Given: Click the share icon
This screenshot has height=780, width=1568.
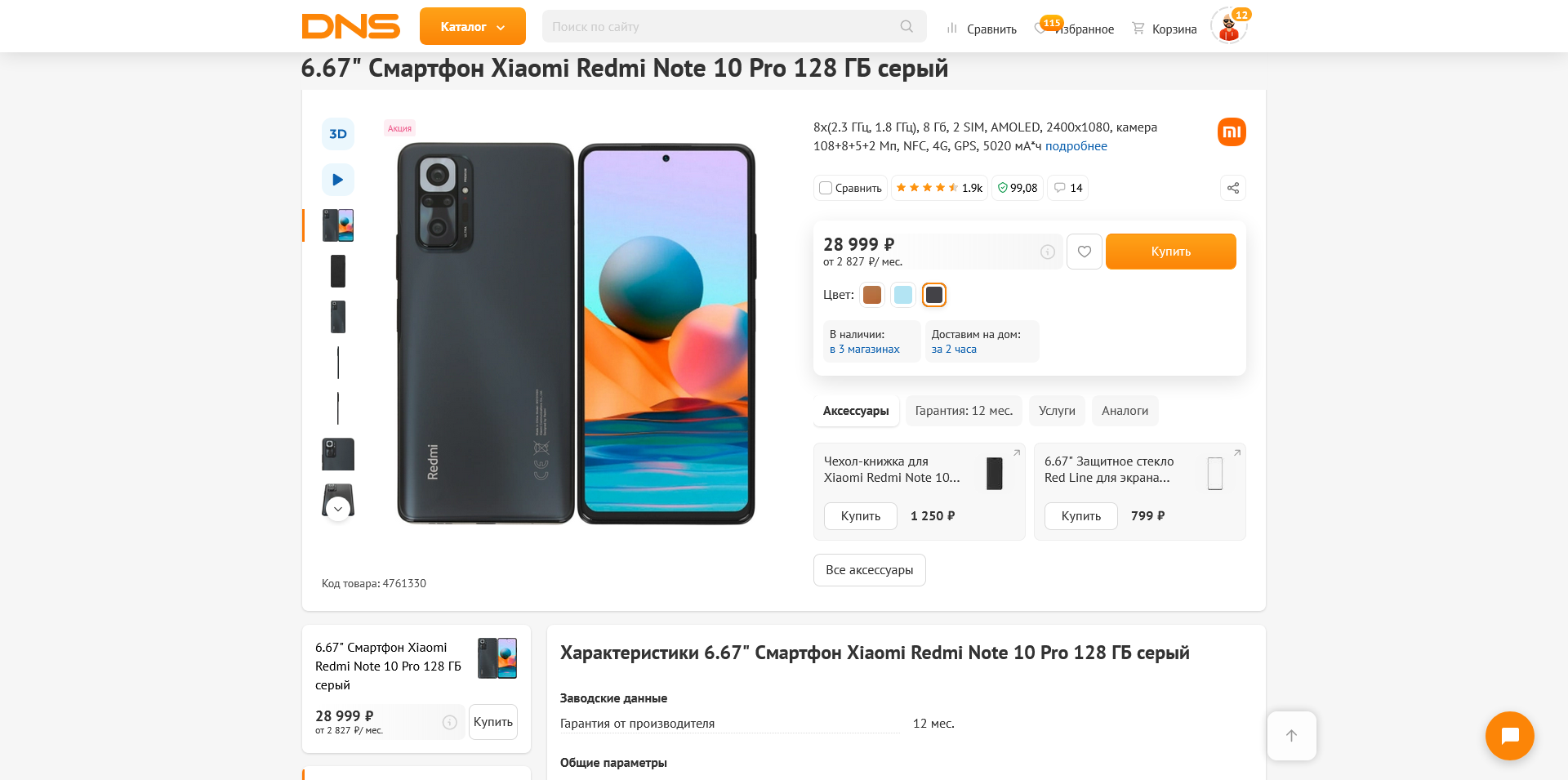Looking at the screenshot, I should [1233, 188].
